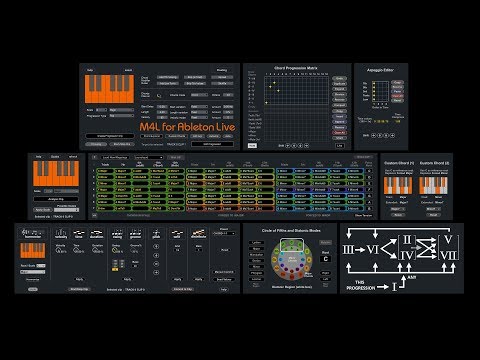Click Reset button below Preset dropdown
Image resolution: width=480 pixels, height=360 pixels.
point(224,250)
